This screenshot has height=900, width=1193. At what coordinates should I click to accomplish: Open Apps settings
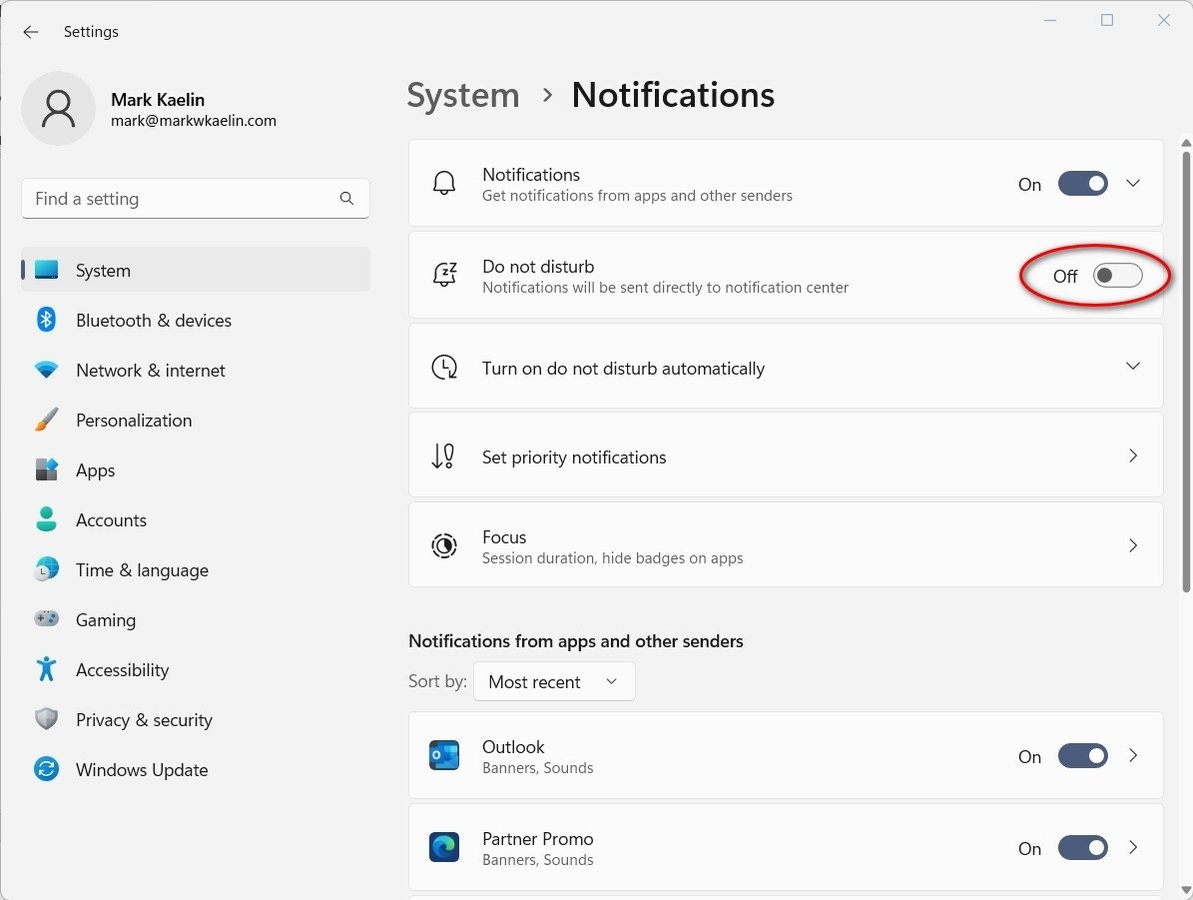pos(196,469)
